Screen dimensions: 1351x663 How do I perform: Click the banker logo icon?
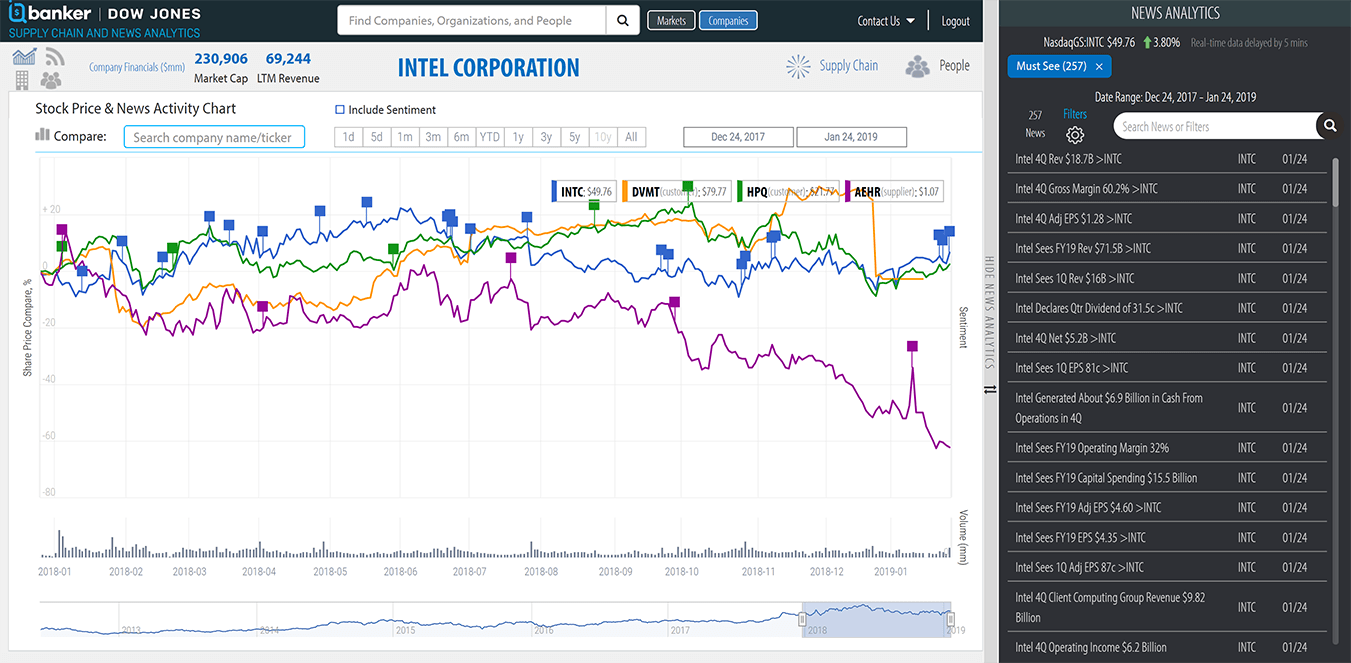17,14
